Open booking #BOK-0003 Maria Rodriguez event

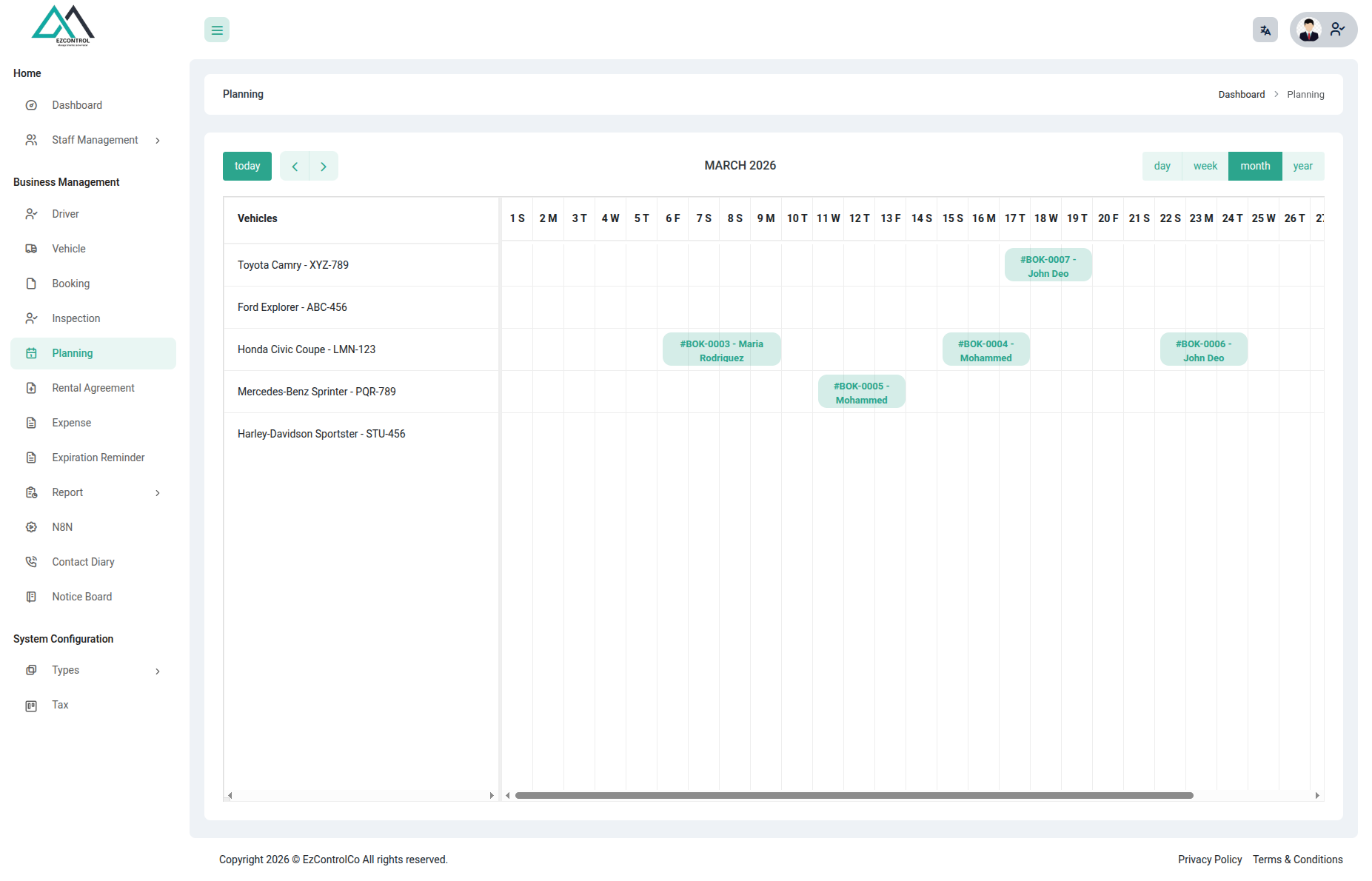(722, 349)
